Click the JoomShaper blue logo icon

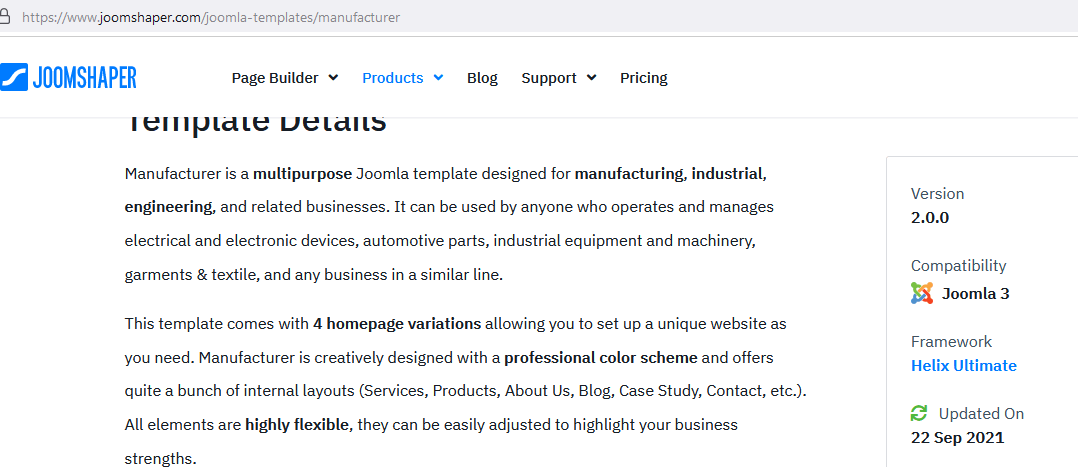click(x=14, y=77)
